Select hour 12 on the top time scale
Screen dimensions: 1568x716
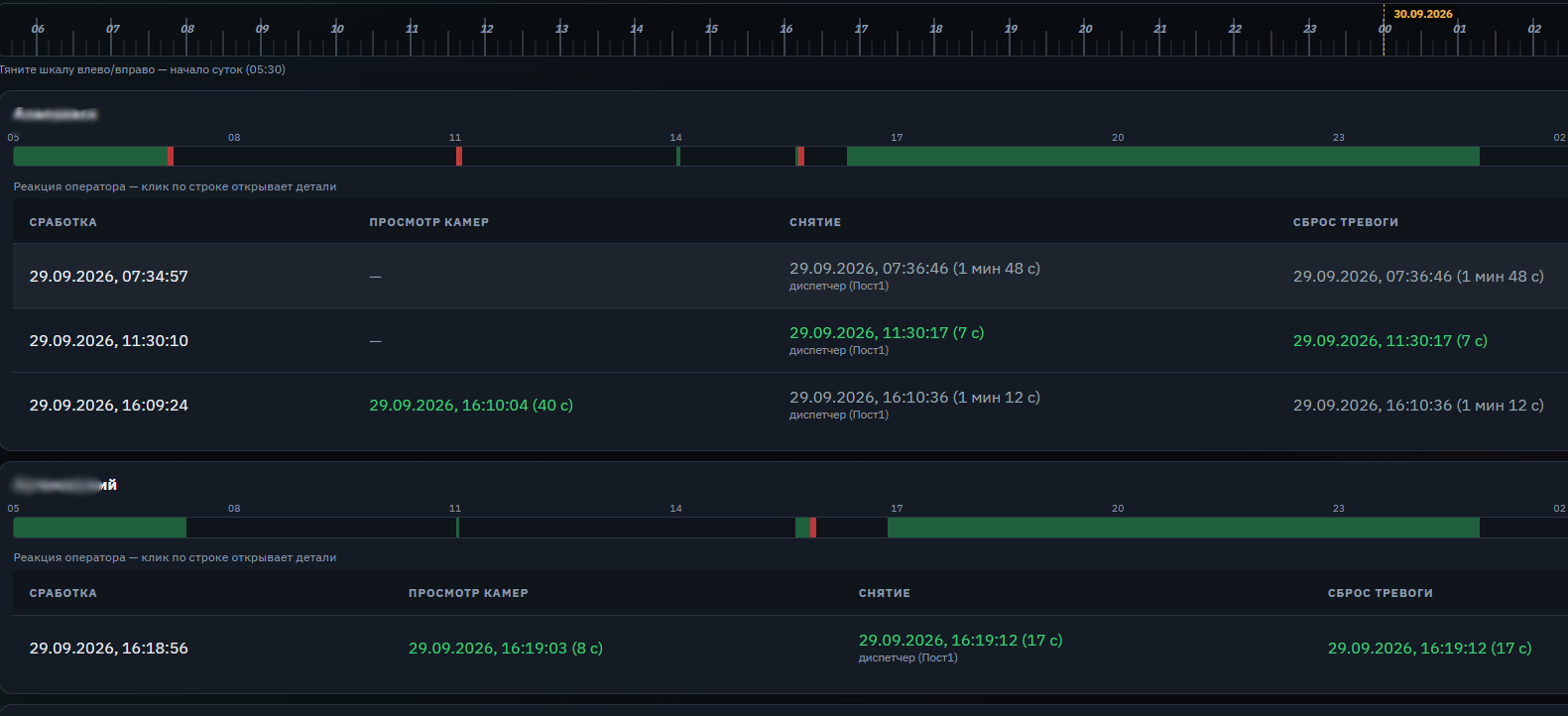486,29
